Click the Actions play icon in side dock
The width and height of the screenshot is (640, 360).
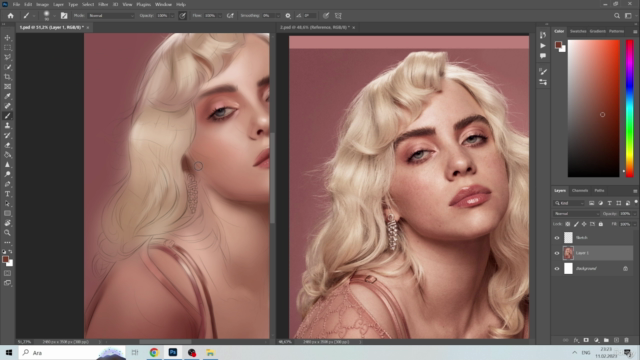pos(542,45)
